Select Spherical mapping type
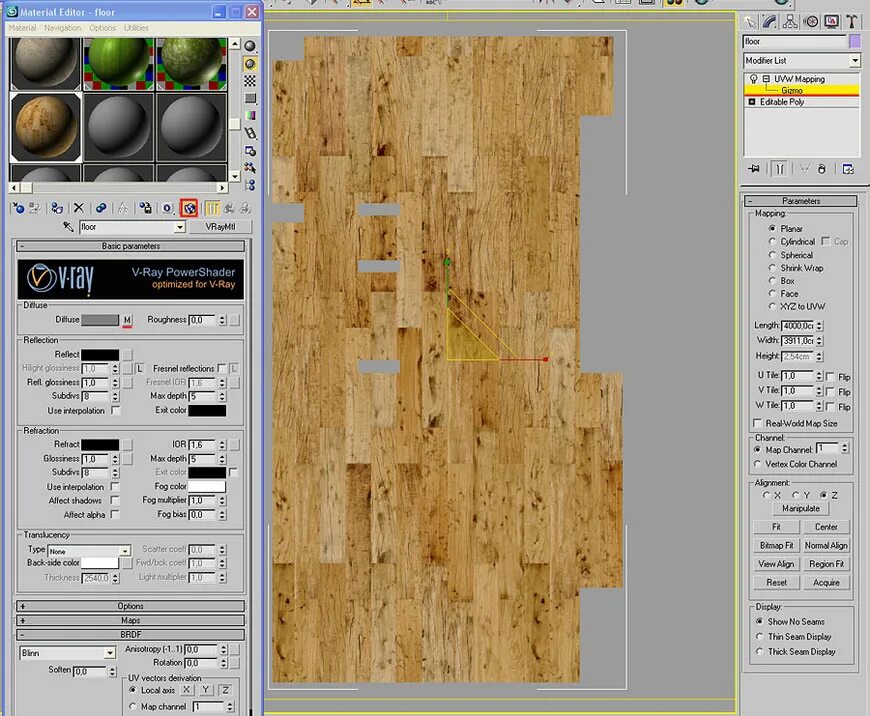Screen dimensions: 870x716 [x=772, y=255]
